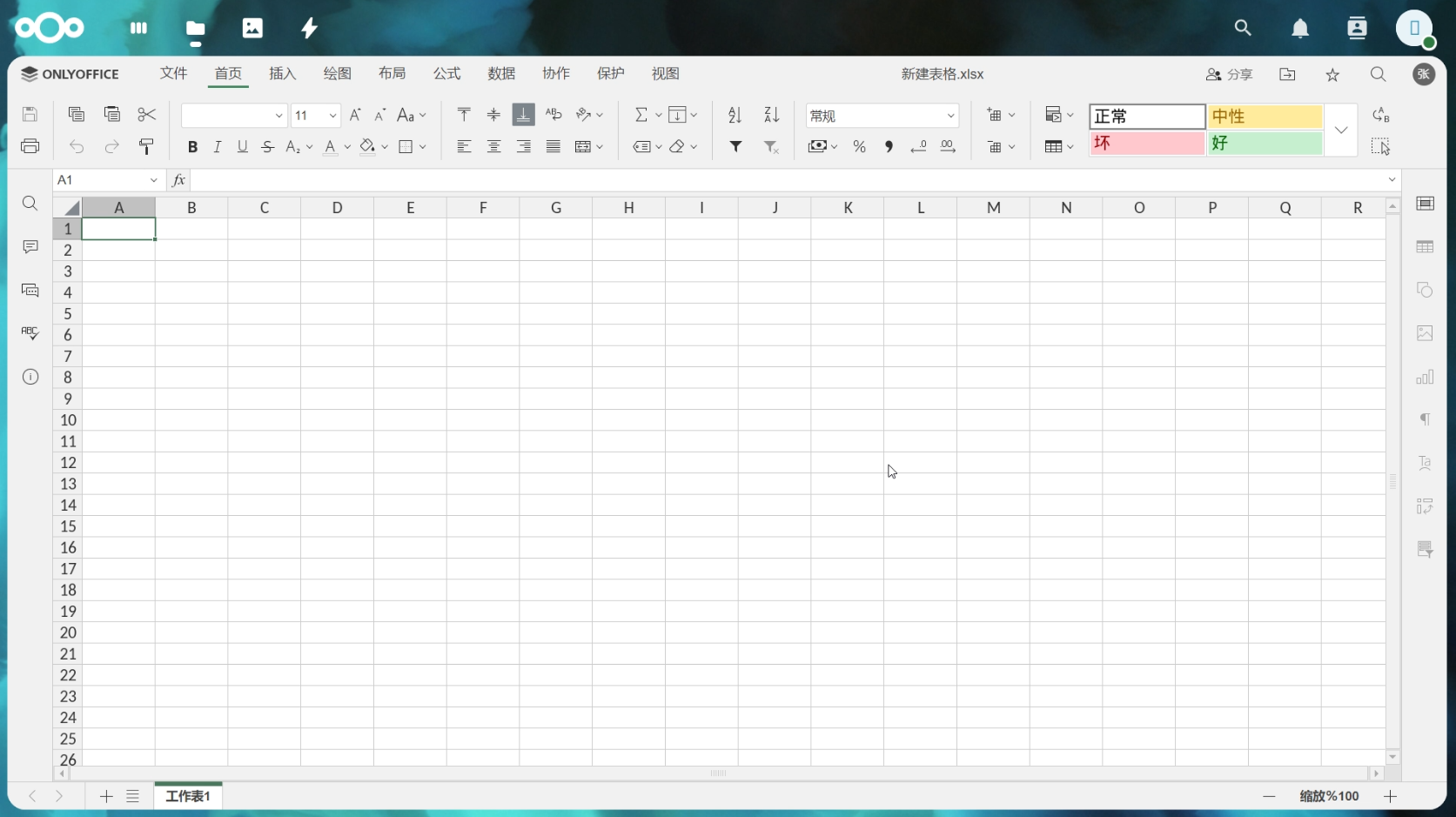Open the 文件 menu tab
1456x817 pixels.
[x=173, y=74]
